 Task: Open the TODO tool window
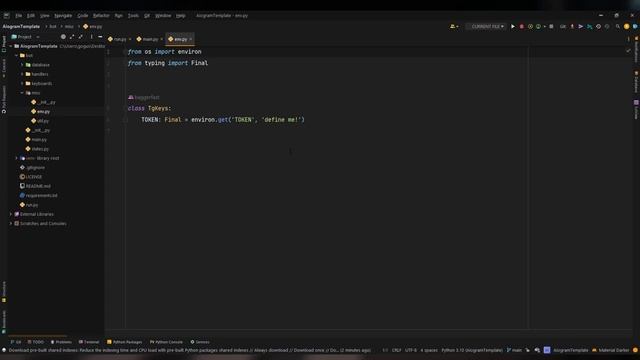[x=35, y=342]
